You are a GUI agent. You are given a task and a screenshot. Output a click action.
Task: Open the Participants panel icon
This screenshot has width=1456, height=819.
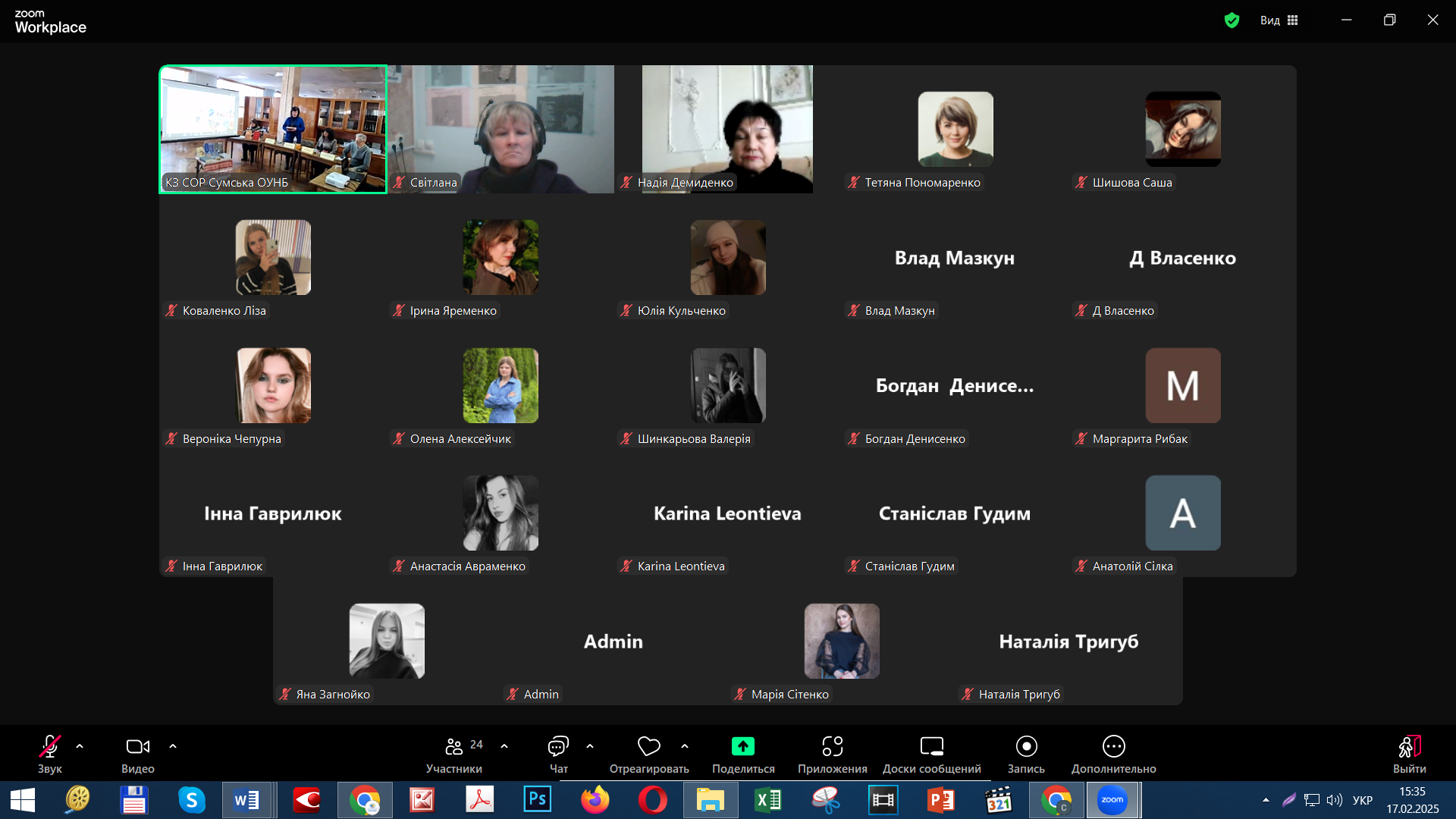tap(453, 747)
